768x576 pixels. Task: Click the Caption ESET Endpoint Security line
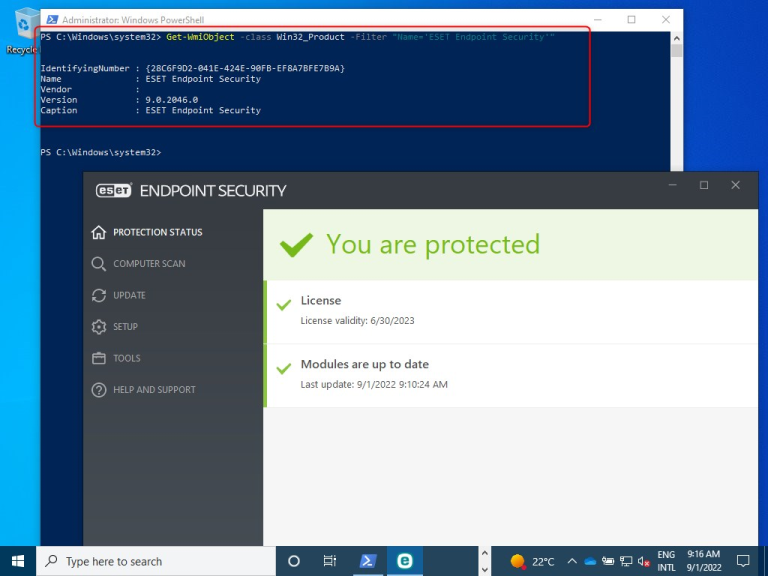coord(150,110)
